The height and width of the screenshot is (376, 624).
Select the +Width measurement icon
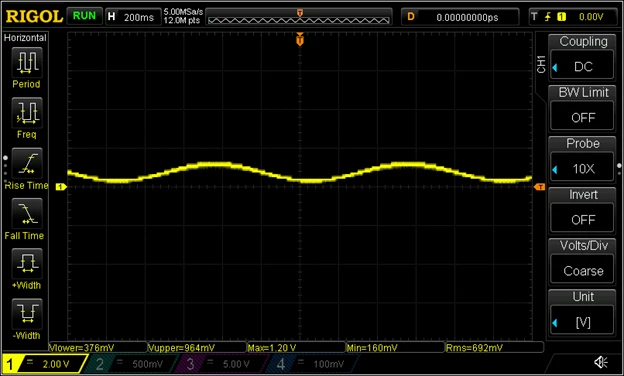pyautogui.click(x=27, y=264)
